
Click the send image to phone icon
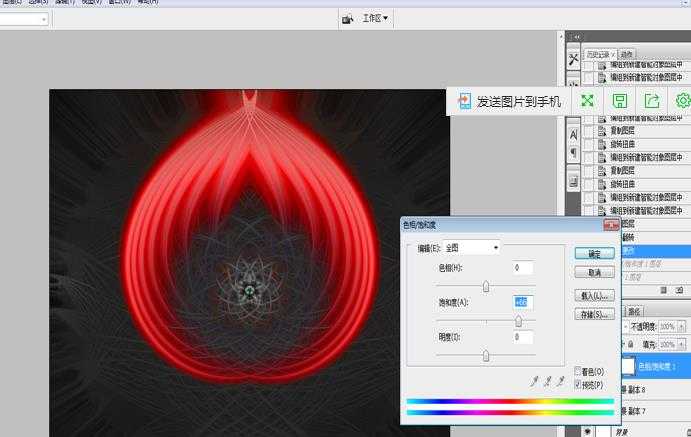(464, 101)
